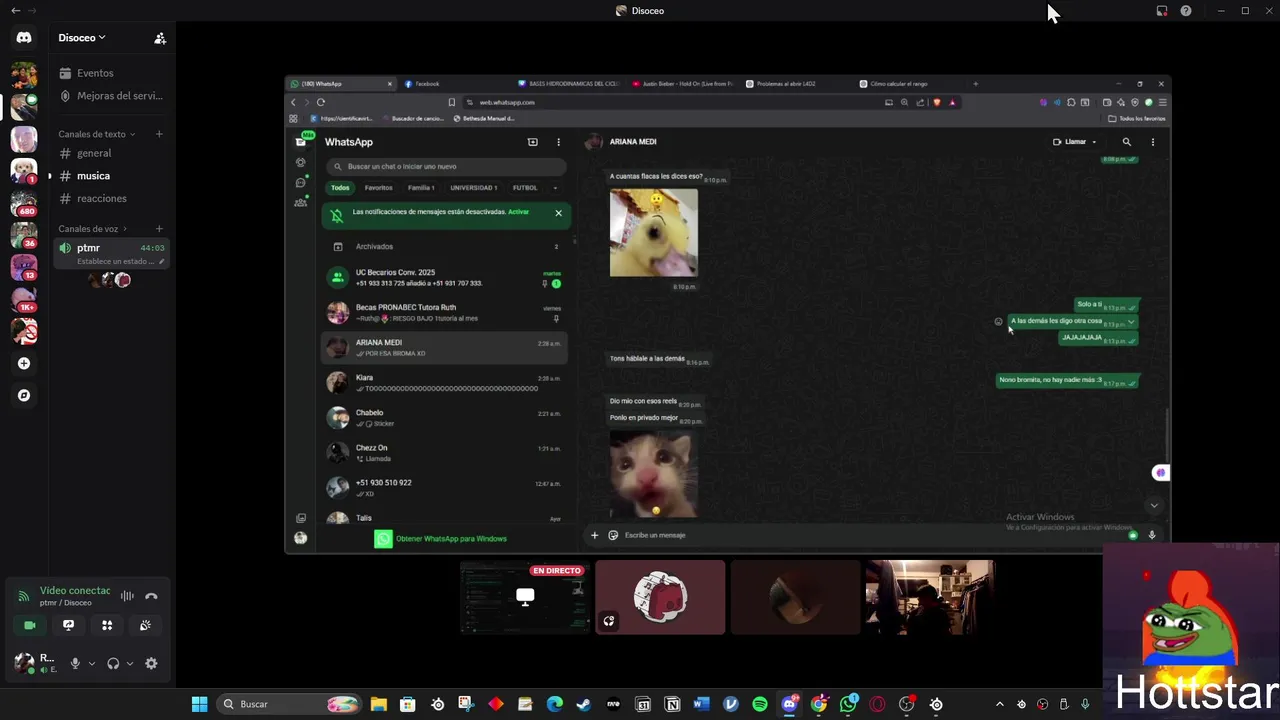Click emoji icon in WhatsApp message bar
Screen dimensions: 1280x720
coord(613,535)
